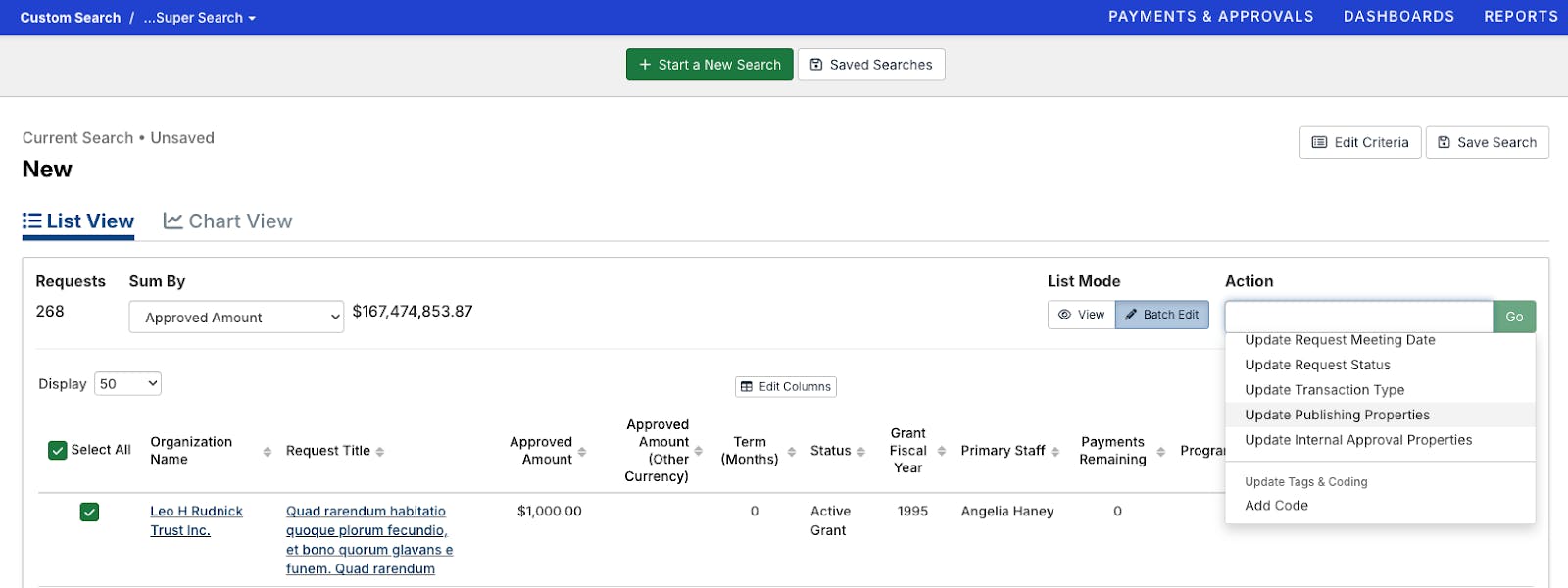Uncheck the Leo H Rudnick Trust row
1568x588 pixels.
click(x=89, y=512)
